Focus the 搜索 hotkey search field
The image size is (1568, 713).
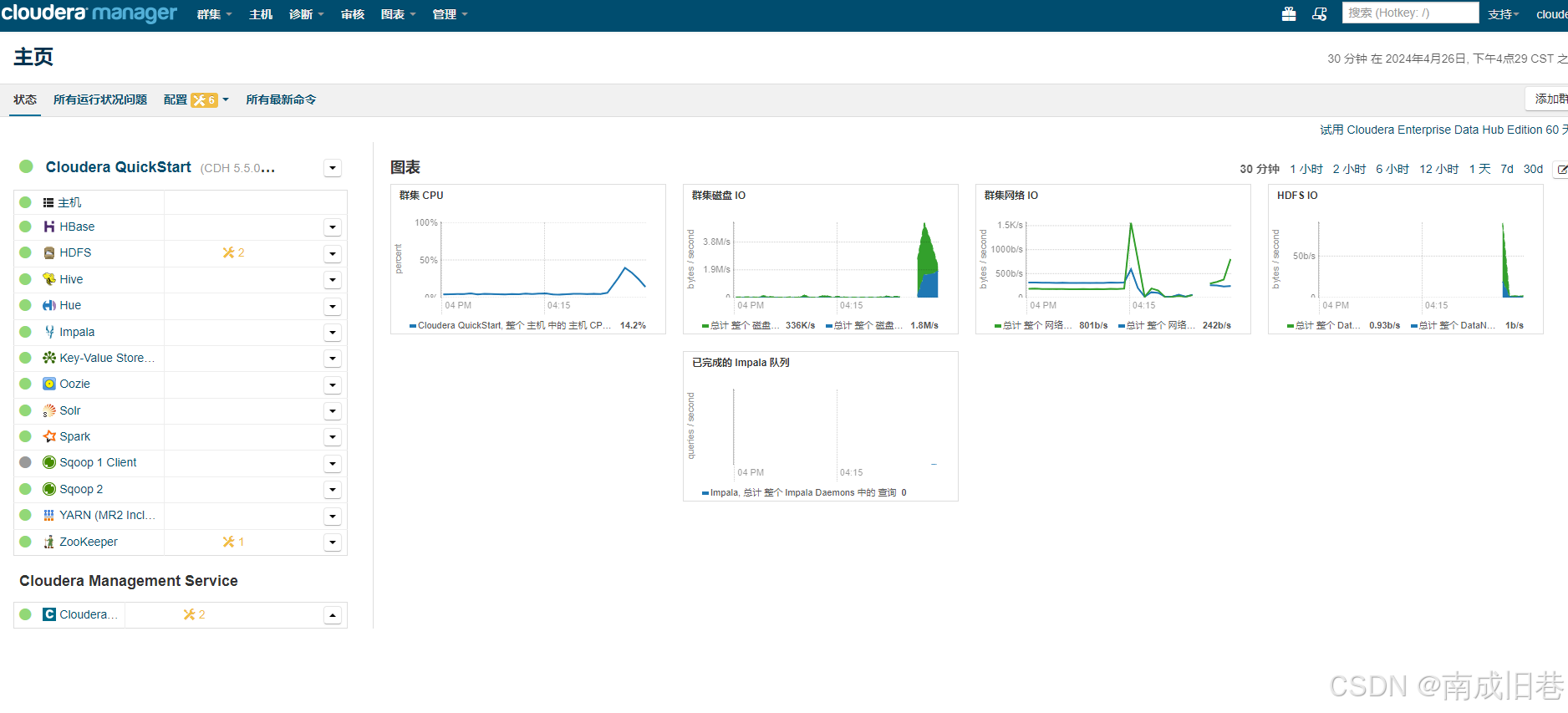(x=1410, y=13)
